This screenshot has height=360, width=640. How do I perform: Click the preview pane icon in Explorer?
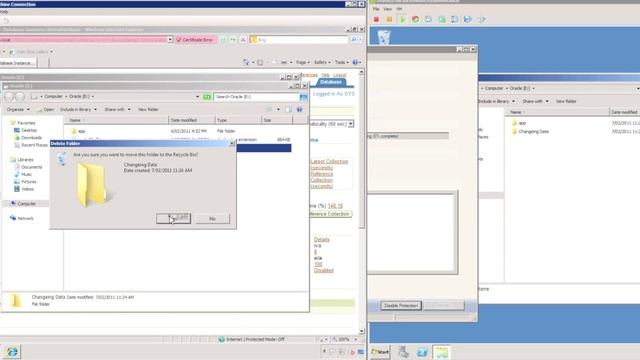(289, 109)
